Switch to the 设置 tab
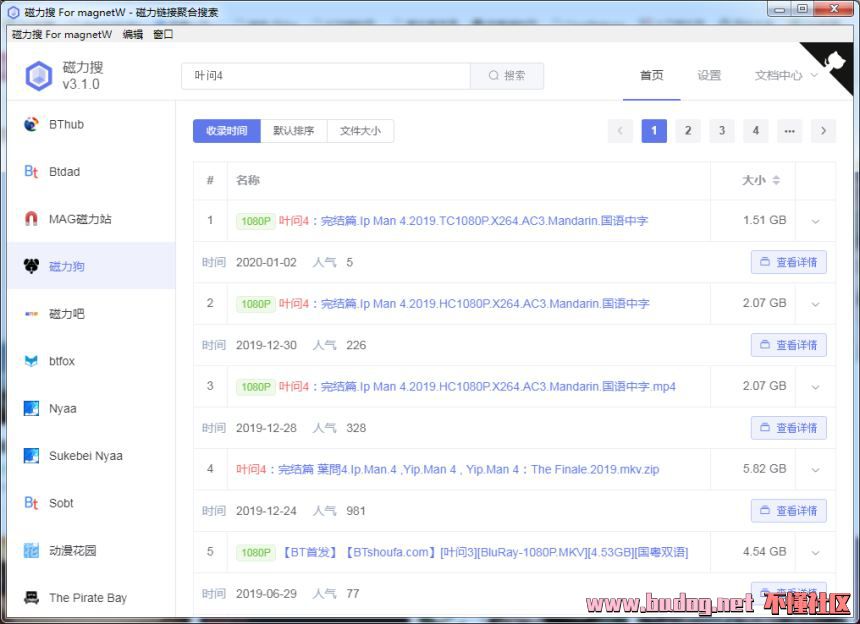The width and height of the screenshot is (860, 624). 709,76
